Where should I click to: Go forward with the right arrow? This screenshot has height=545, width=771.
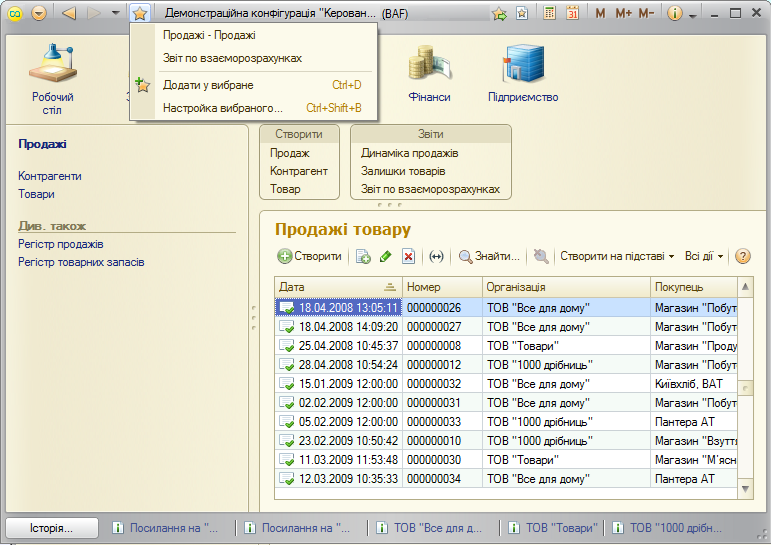click(x=94, y=13)
